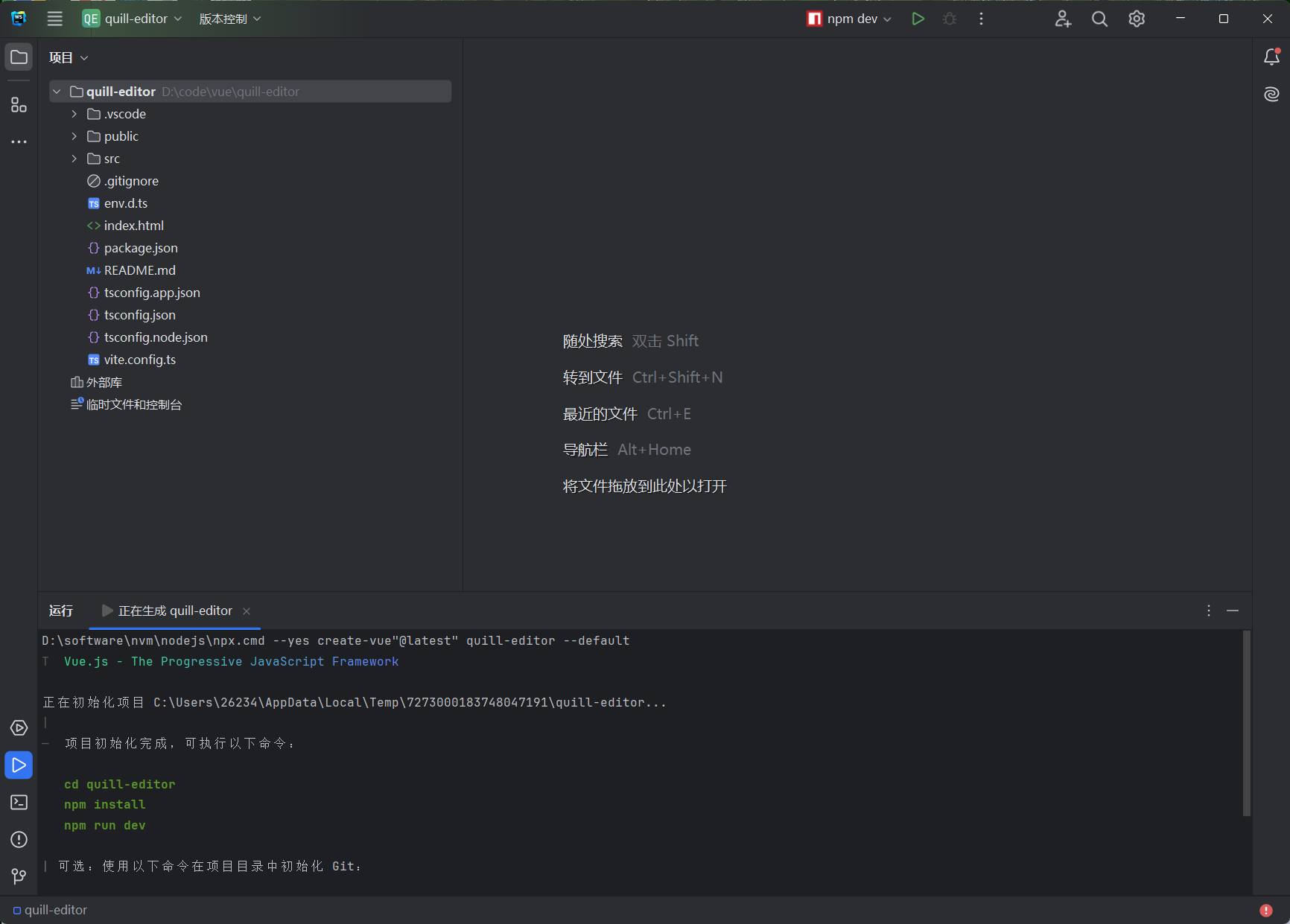1290x924 pixels.
Task: Toggle the Run tool window icon
Action: pyautogui.click(x=19, y=765)
